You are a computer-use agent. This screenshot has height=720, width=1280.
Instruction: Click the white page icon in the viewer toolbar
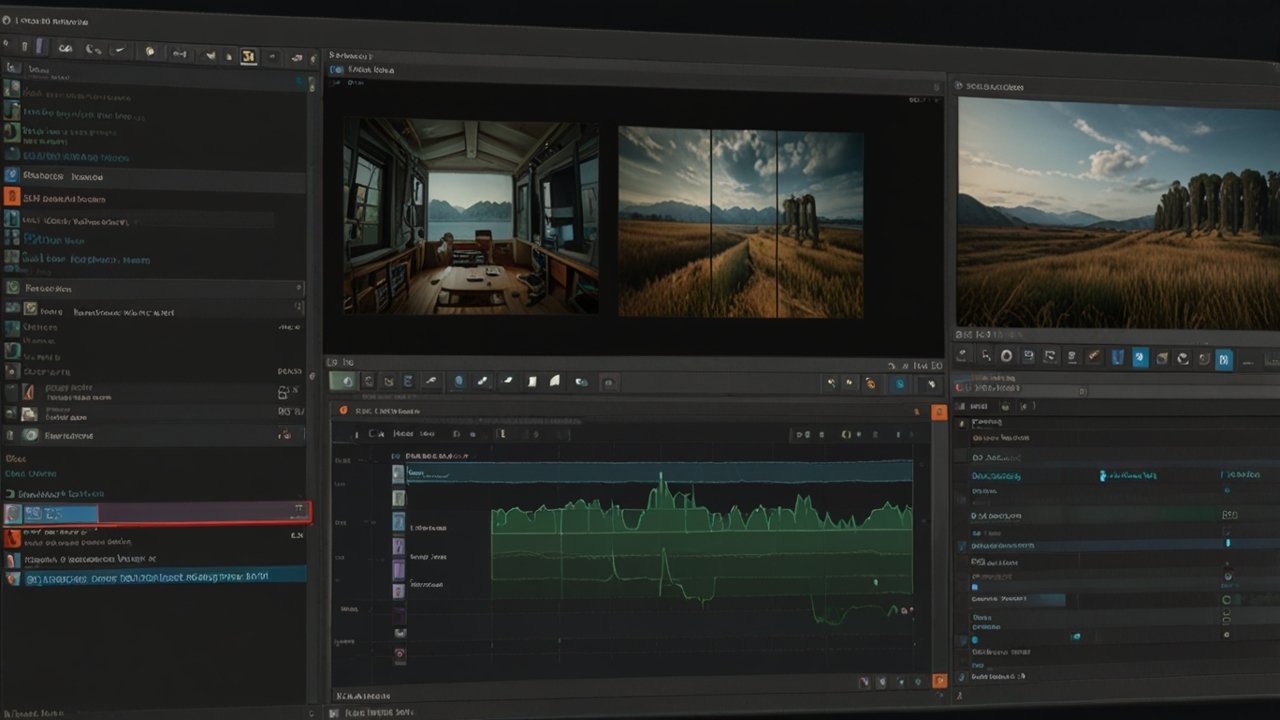(x=532, y=381)
